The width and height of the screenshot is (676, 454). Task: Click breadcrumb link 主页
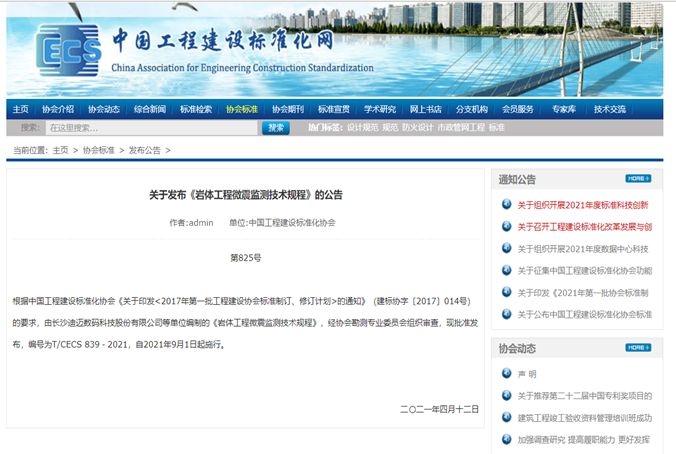(60, 150)
